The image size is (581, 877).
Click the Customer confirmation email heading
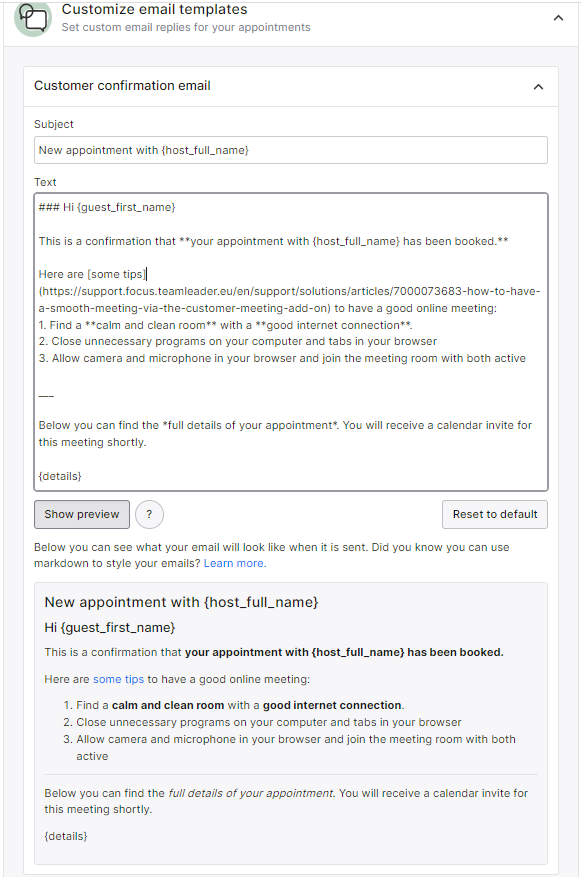tap(122, 86)
